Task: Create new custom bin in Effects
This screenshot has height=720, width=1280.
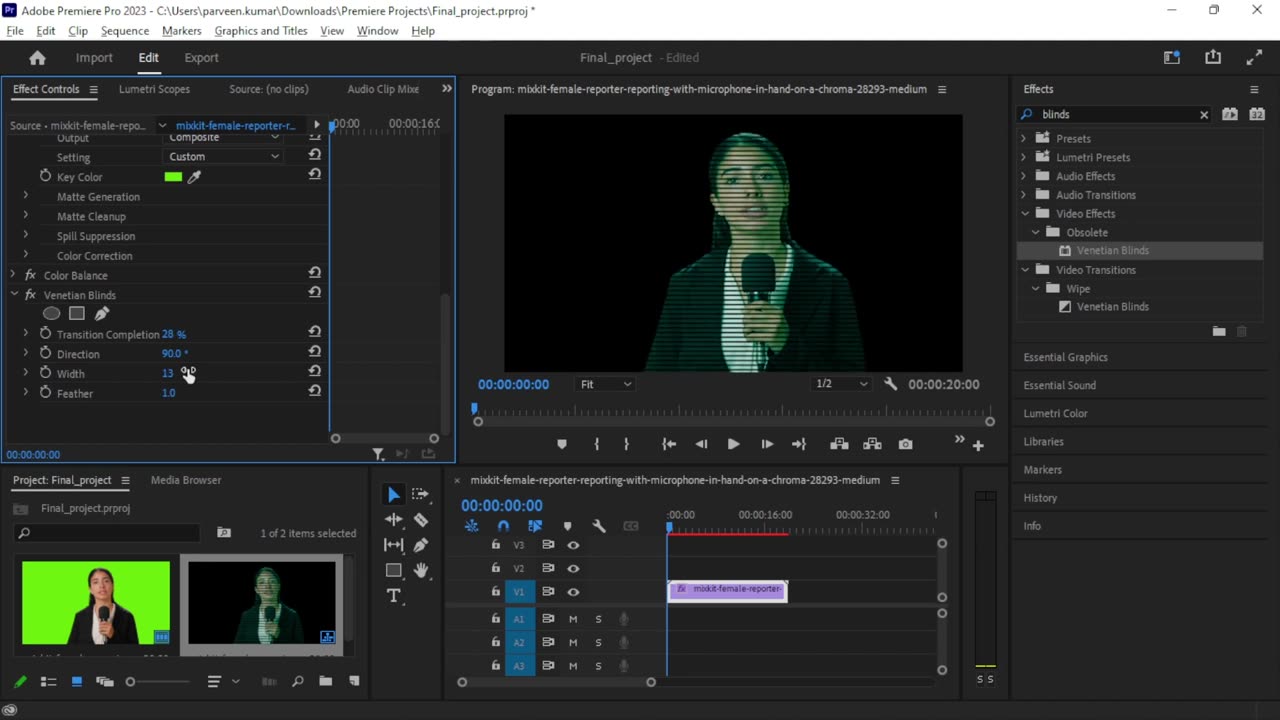Action: click(x=1219, y=331)
